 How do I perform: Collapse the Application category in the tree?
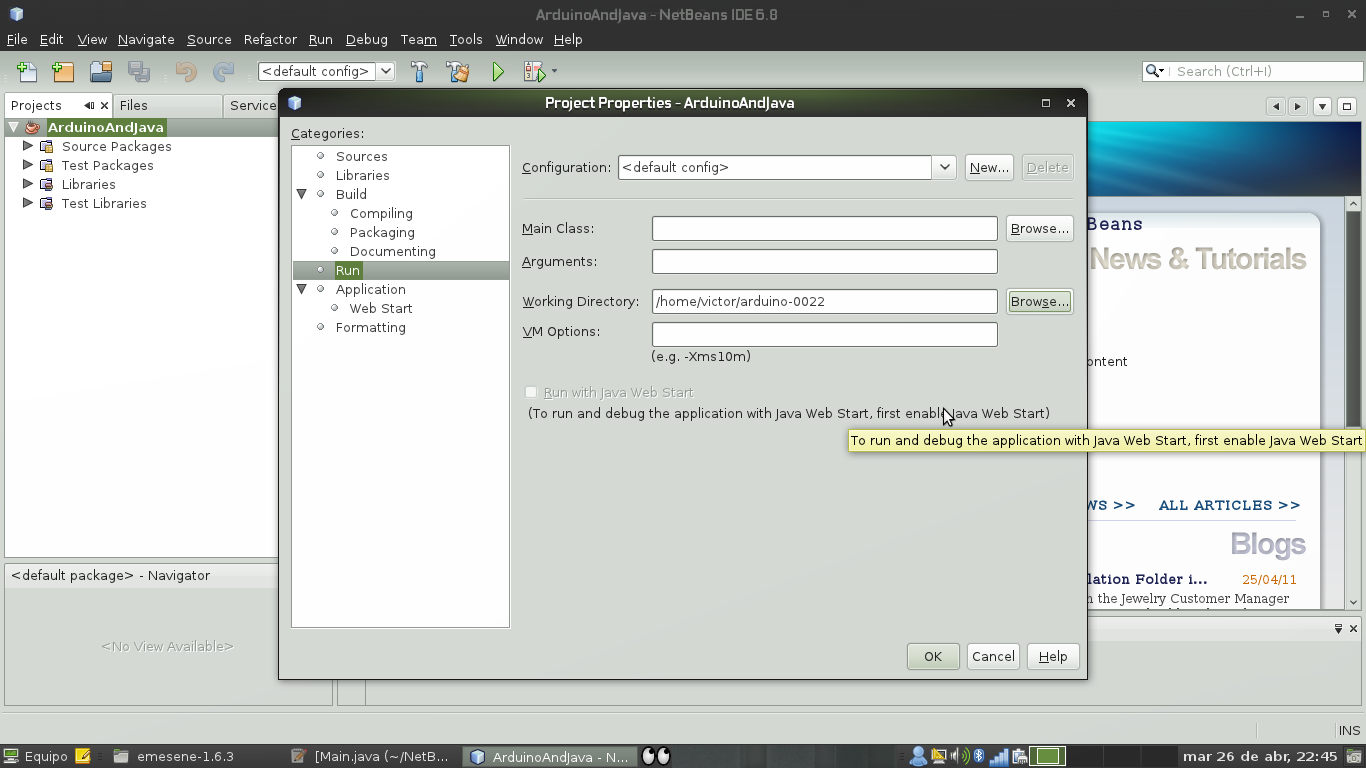[x=302, y=289]
